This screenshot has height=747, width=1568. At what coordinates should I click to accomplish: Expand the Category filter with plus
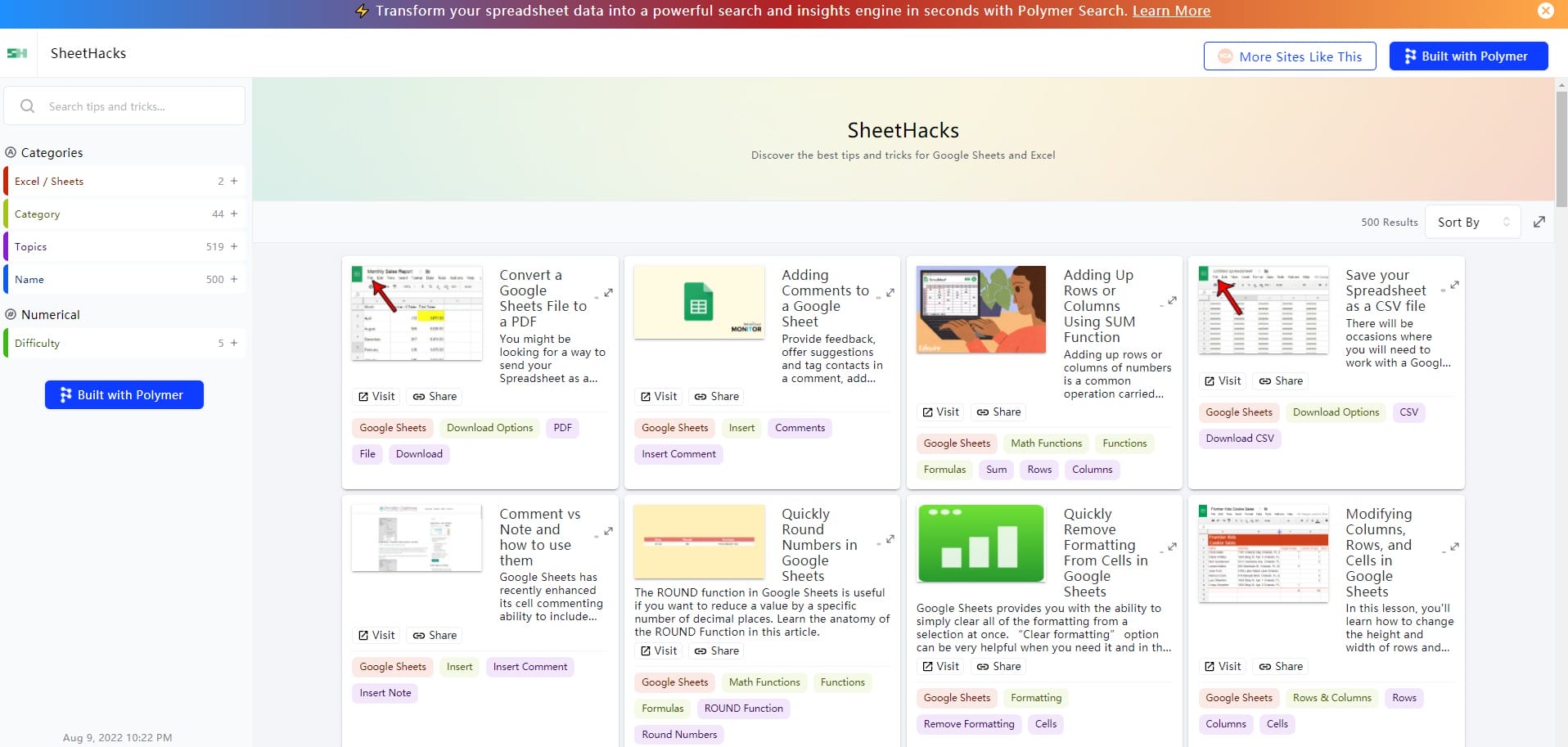pyautogui.click(x=234, y=214)
